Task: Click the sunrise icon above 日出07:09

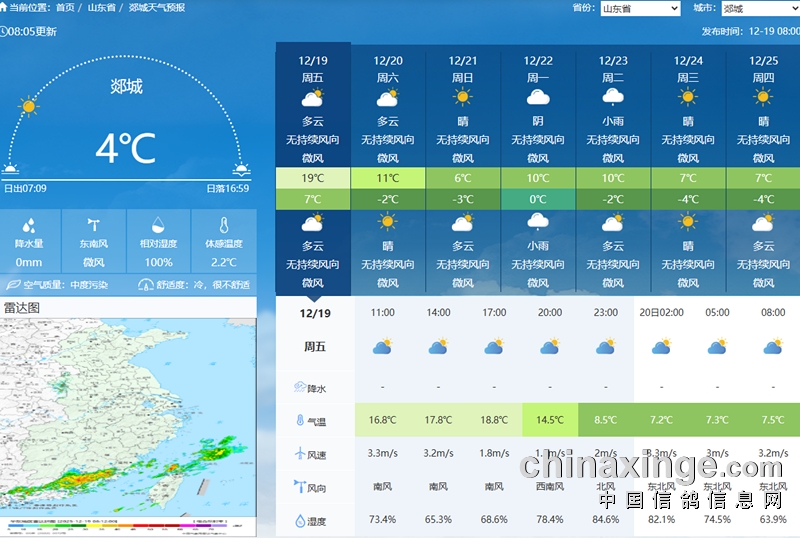Action: coord(11,169)
